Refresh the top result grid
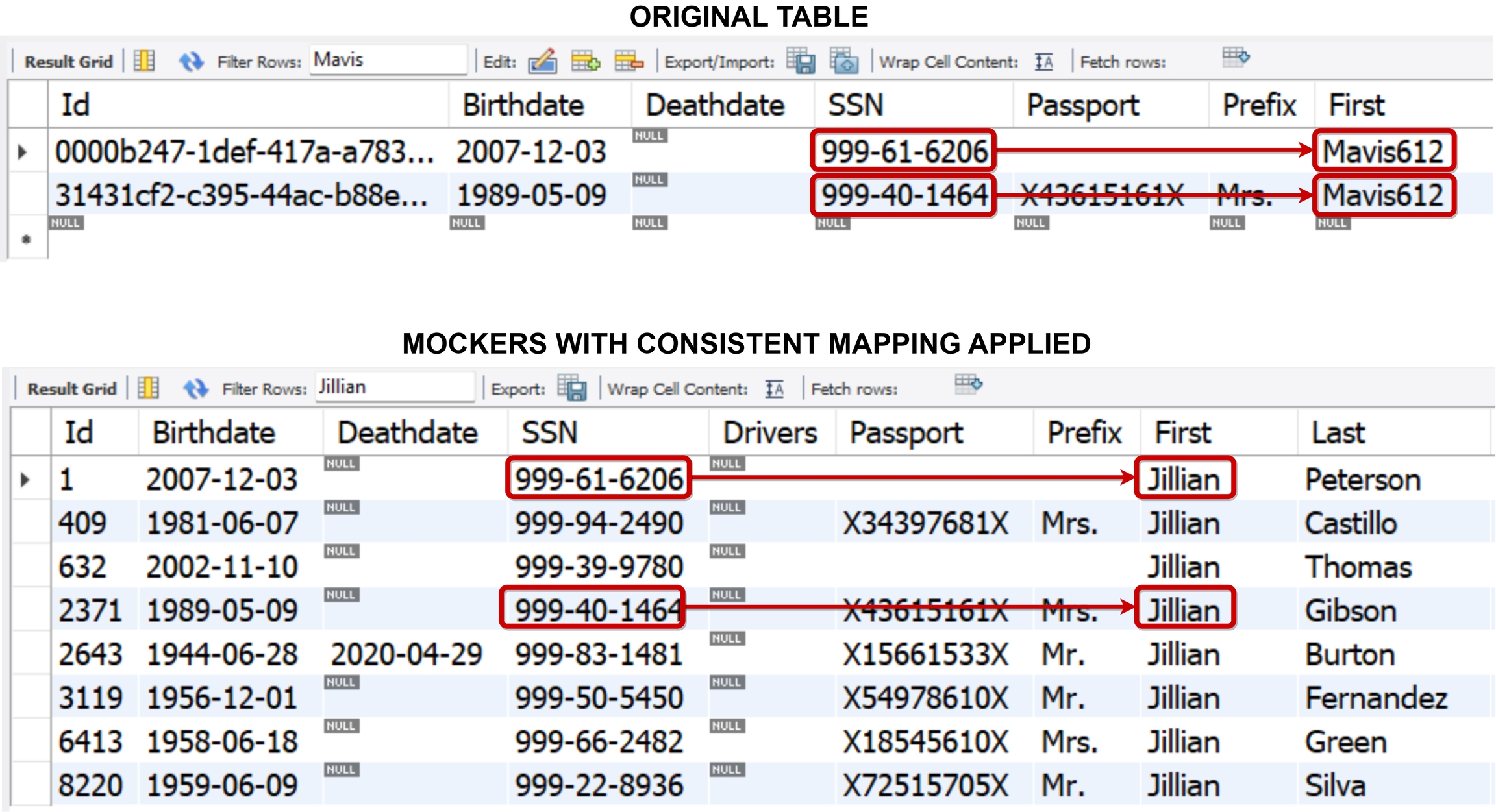1496x812 pixels. pos(191,62)
